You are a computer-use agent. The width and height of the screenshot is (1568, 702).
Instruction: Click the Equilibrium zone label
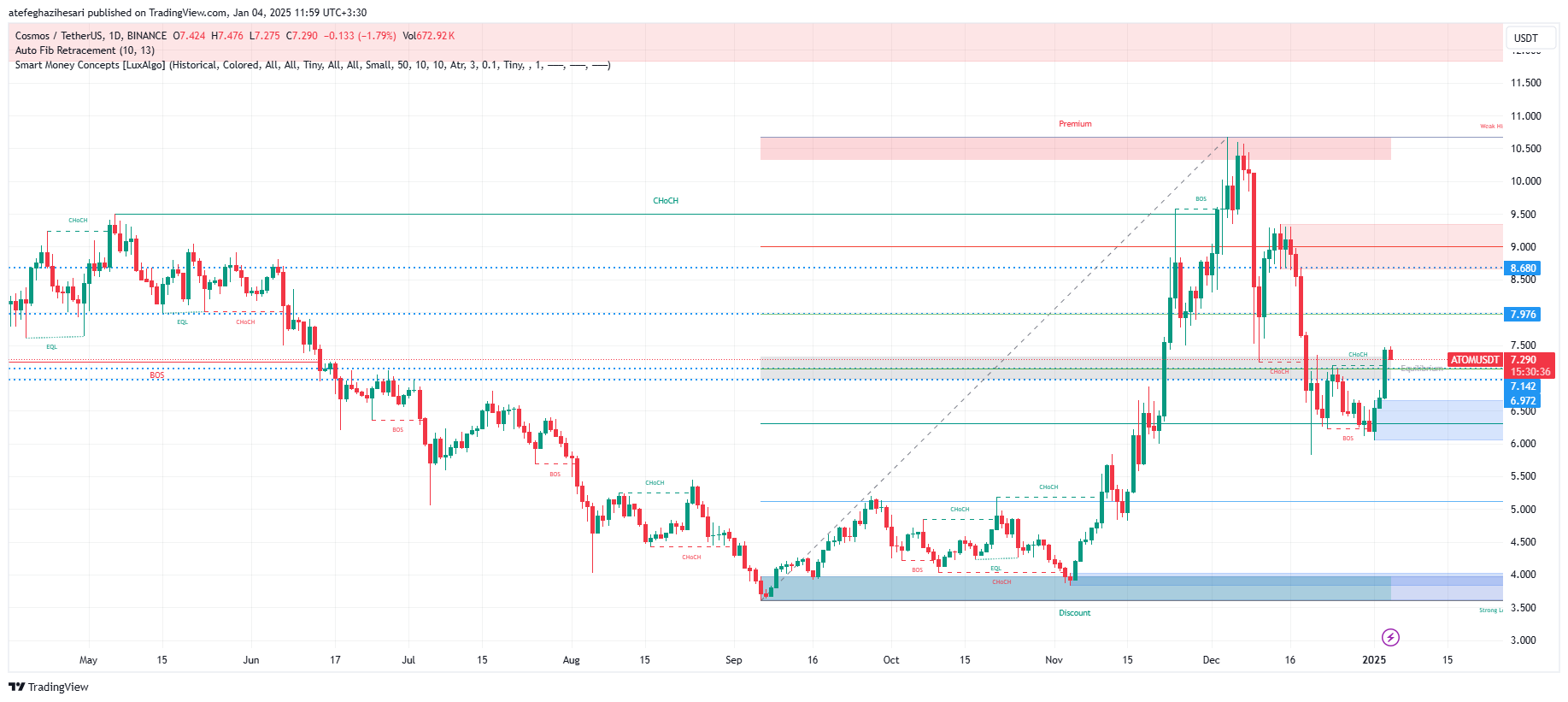1421,369
